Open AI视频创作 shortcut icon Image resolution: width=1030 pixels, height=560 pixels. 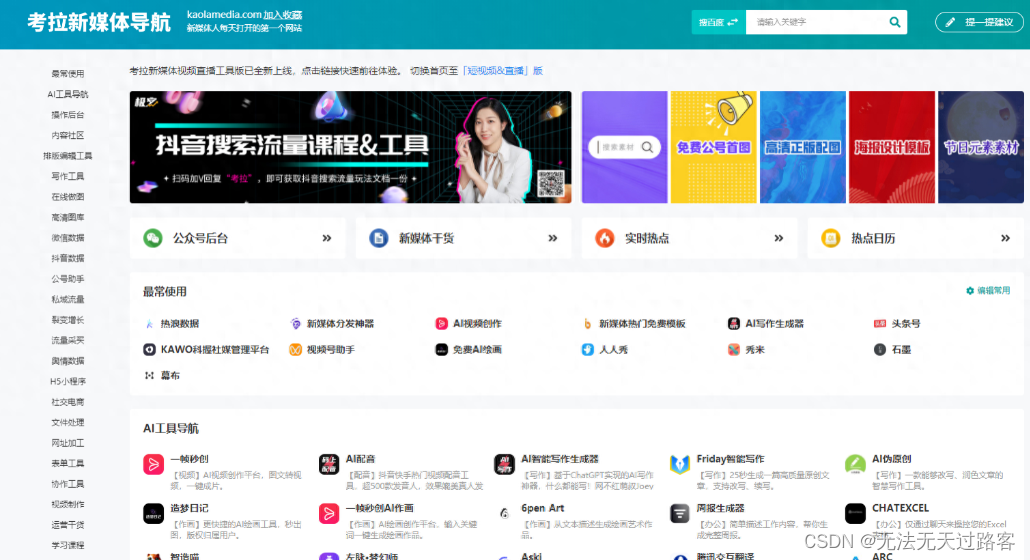(x=441, y=324)
